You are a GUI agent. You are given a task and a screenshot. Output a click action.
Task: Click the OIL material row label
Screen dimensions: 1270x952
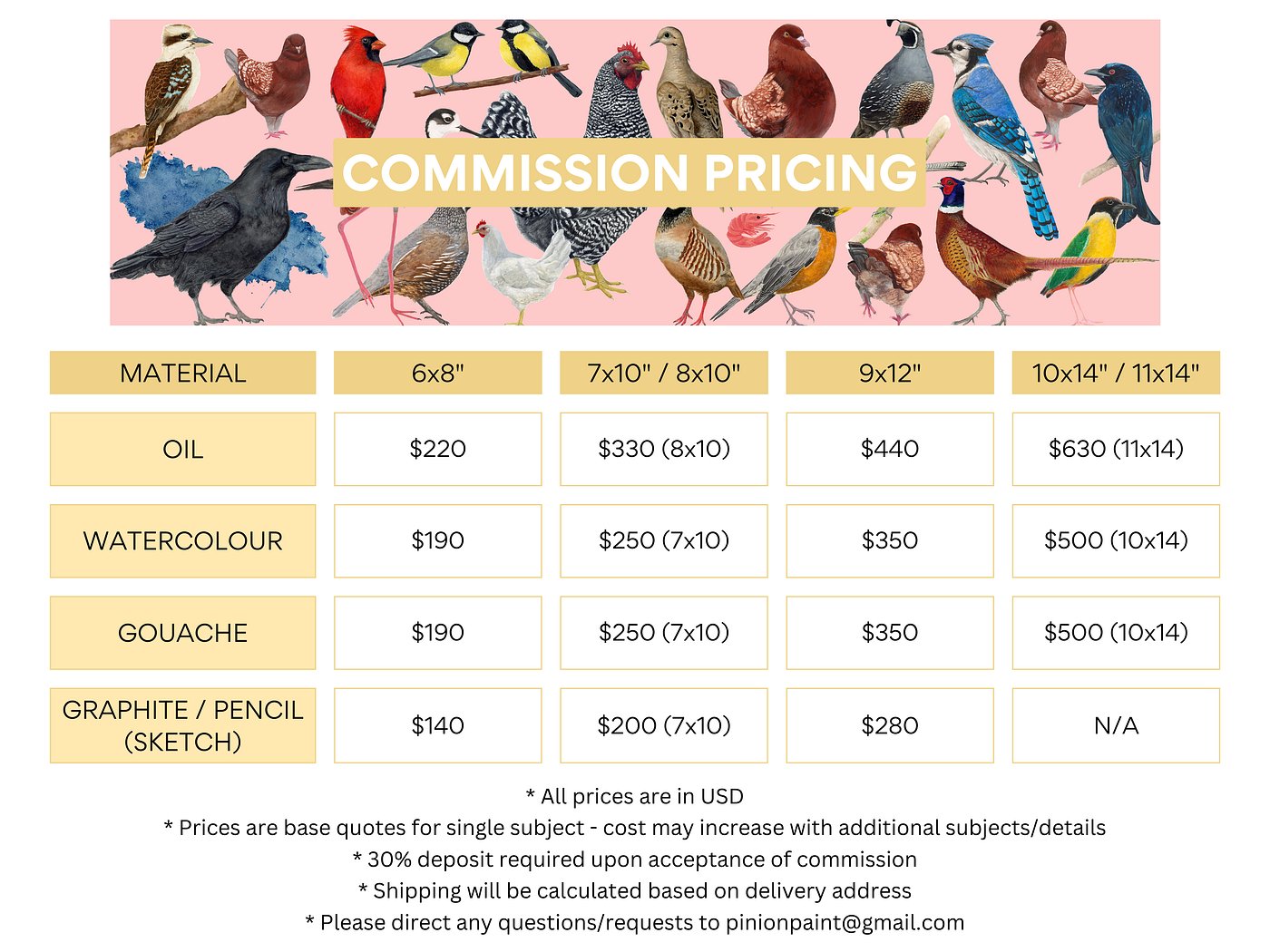point(182,449)
